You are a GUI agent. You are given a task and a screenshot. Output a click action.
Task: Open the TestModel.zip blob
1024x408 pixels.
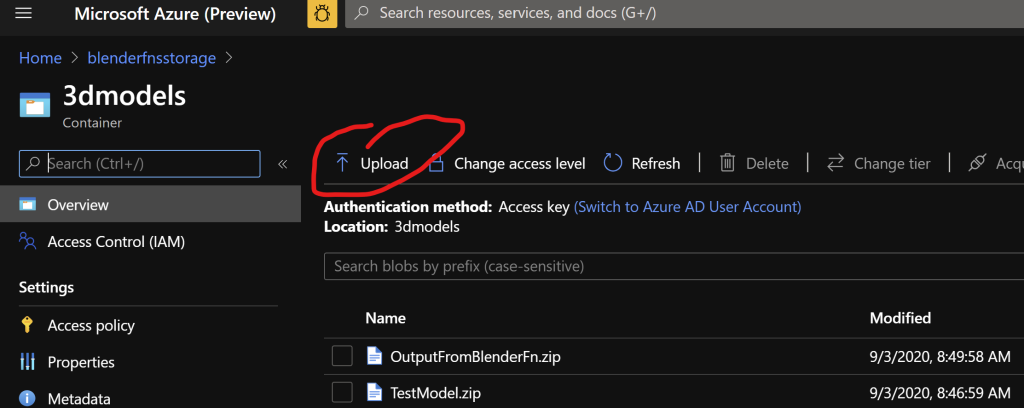tap(436, 393)
